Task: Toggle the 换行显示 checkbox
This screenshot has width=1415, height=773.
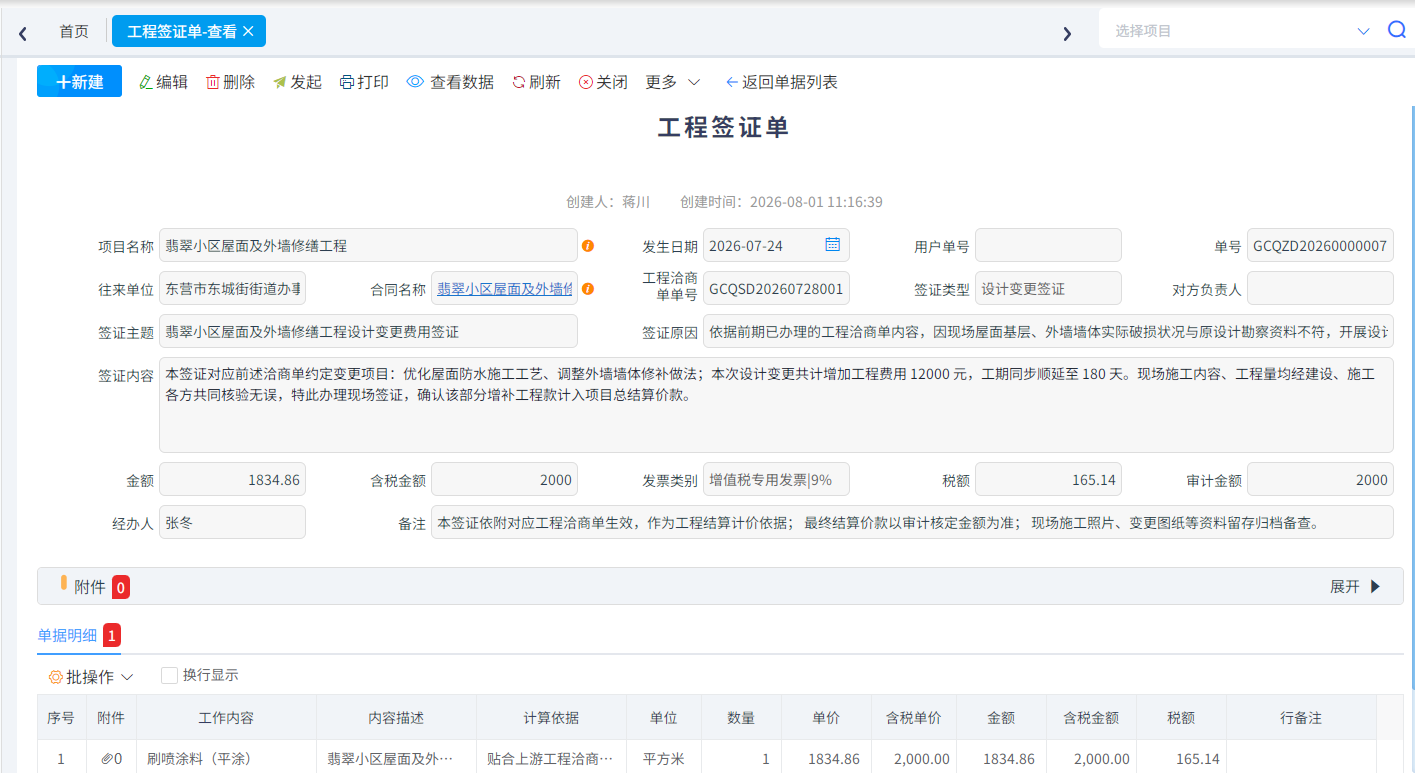Action: 170,676
